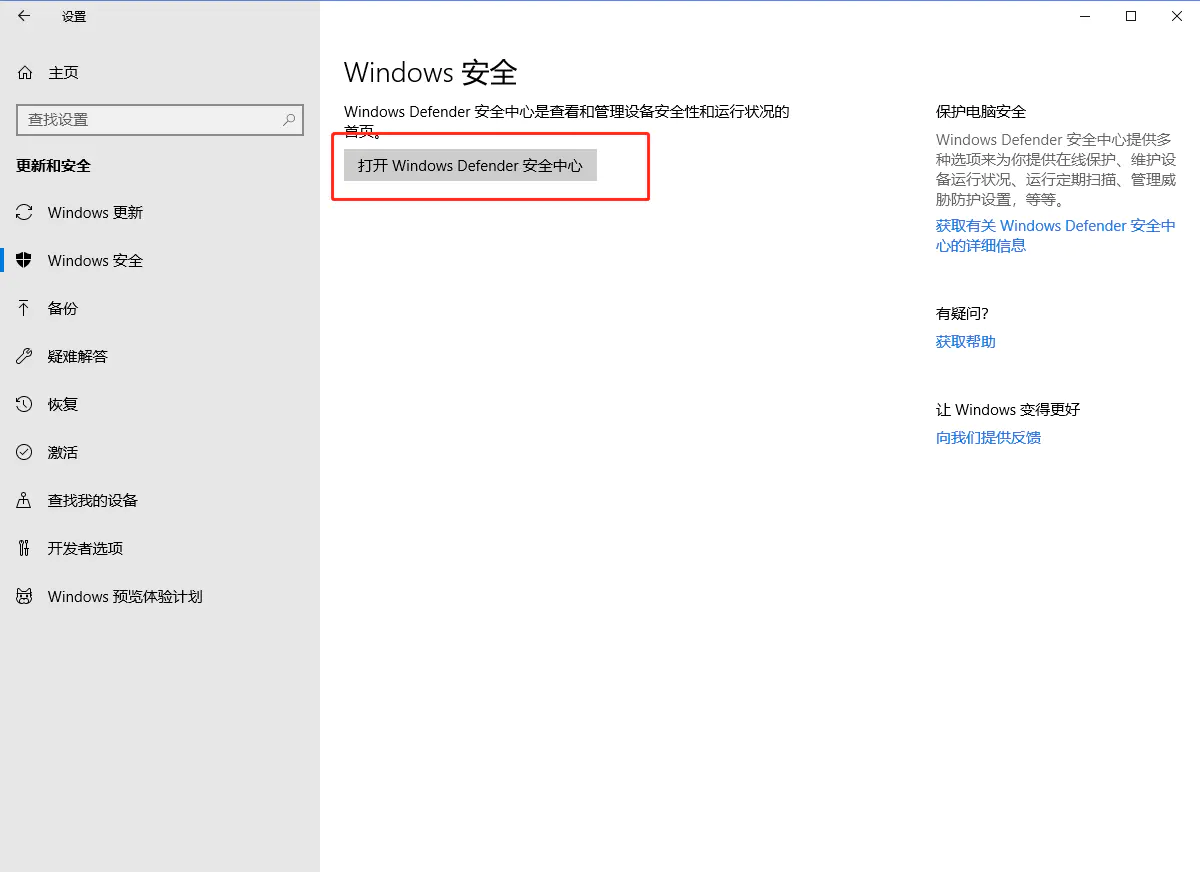The image size is (1200, 872).
Task: Click the 有疑问? heading
Action: (x=962, y=314)
